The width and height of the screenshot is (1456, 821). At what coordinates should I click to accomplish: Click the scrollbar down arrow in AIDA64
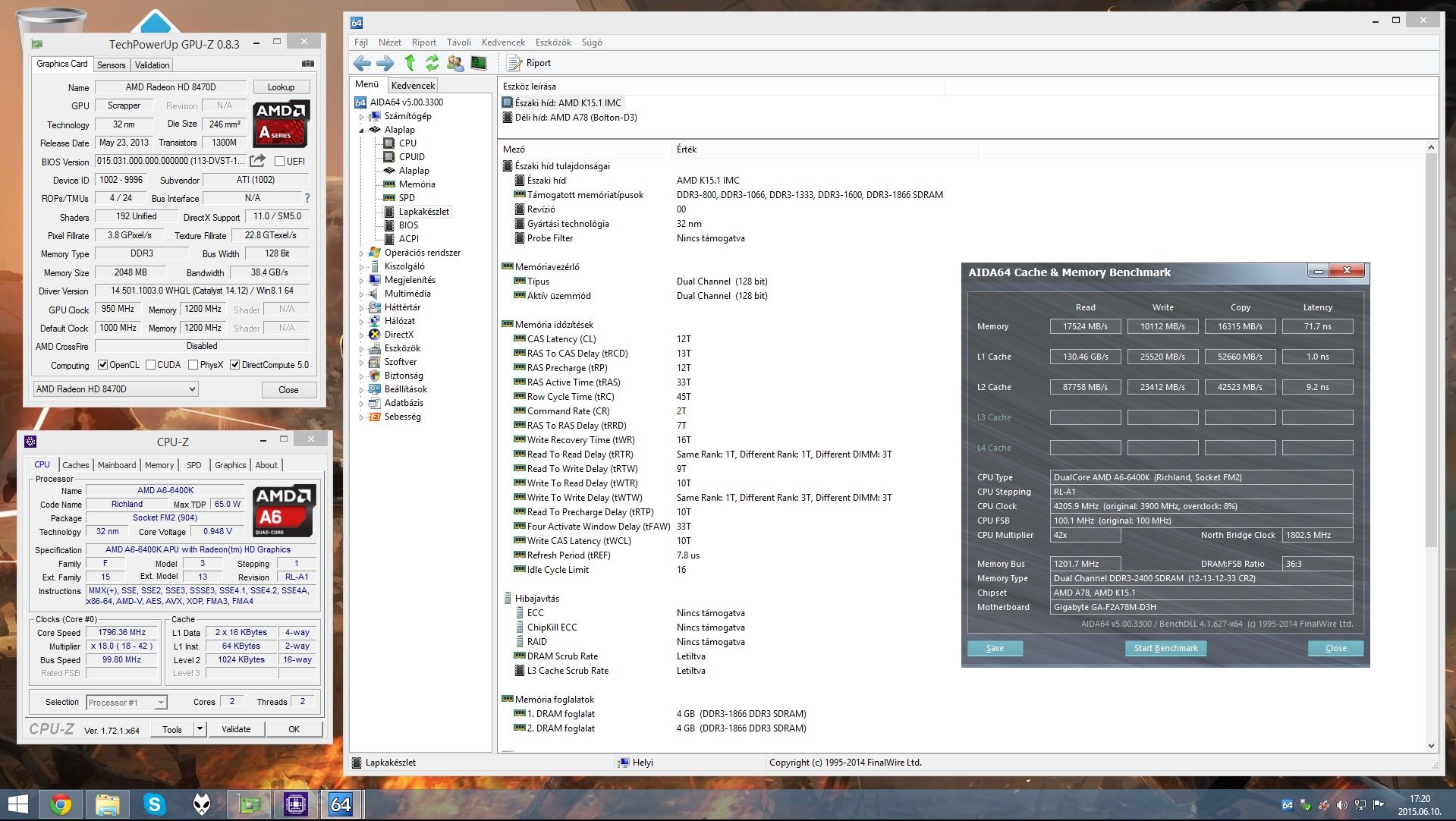tap(1431, 746)
